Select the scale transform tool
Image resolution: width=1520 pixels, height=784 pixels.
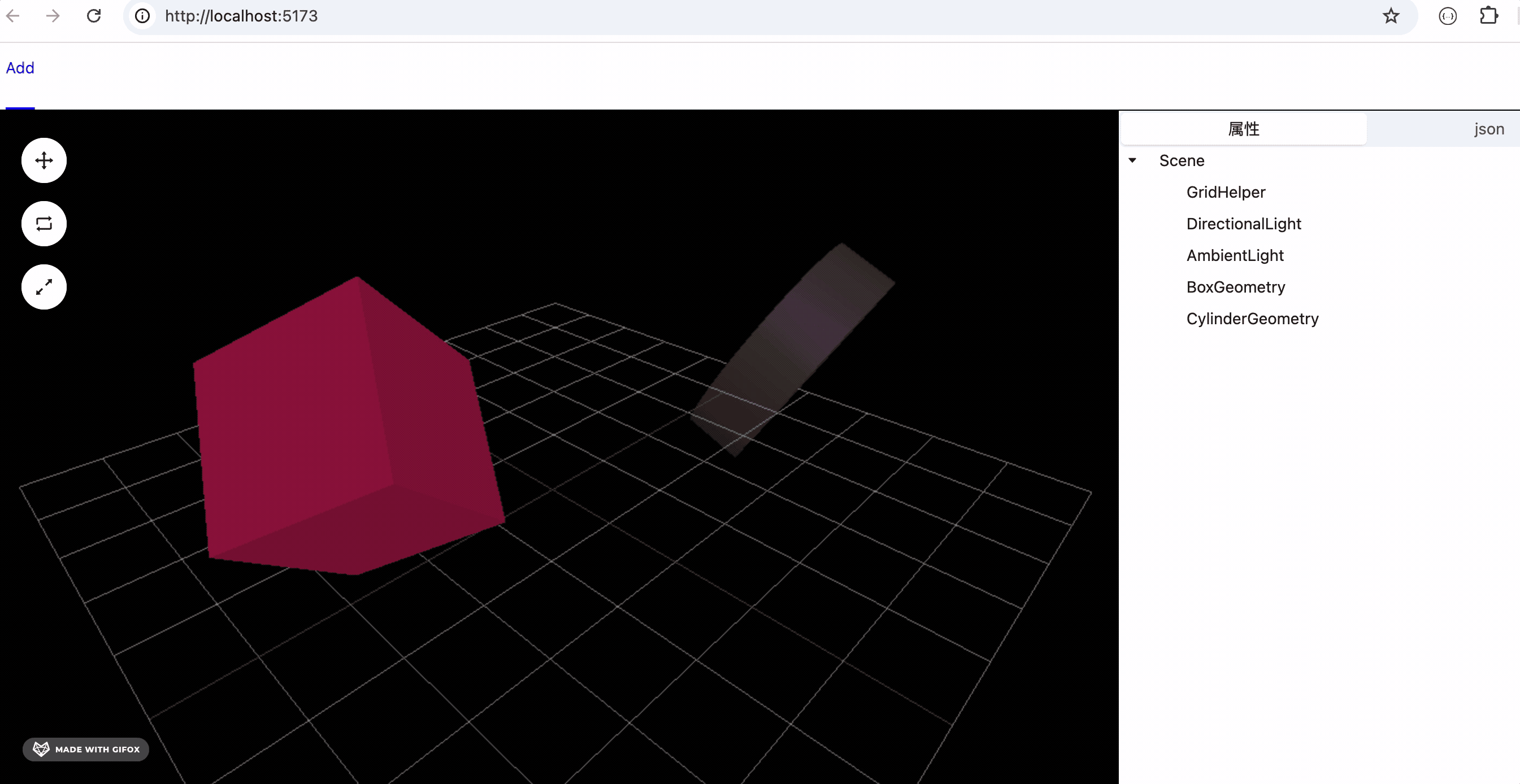[44, 288]
